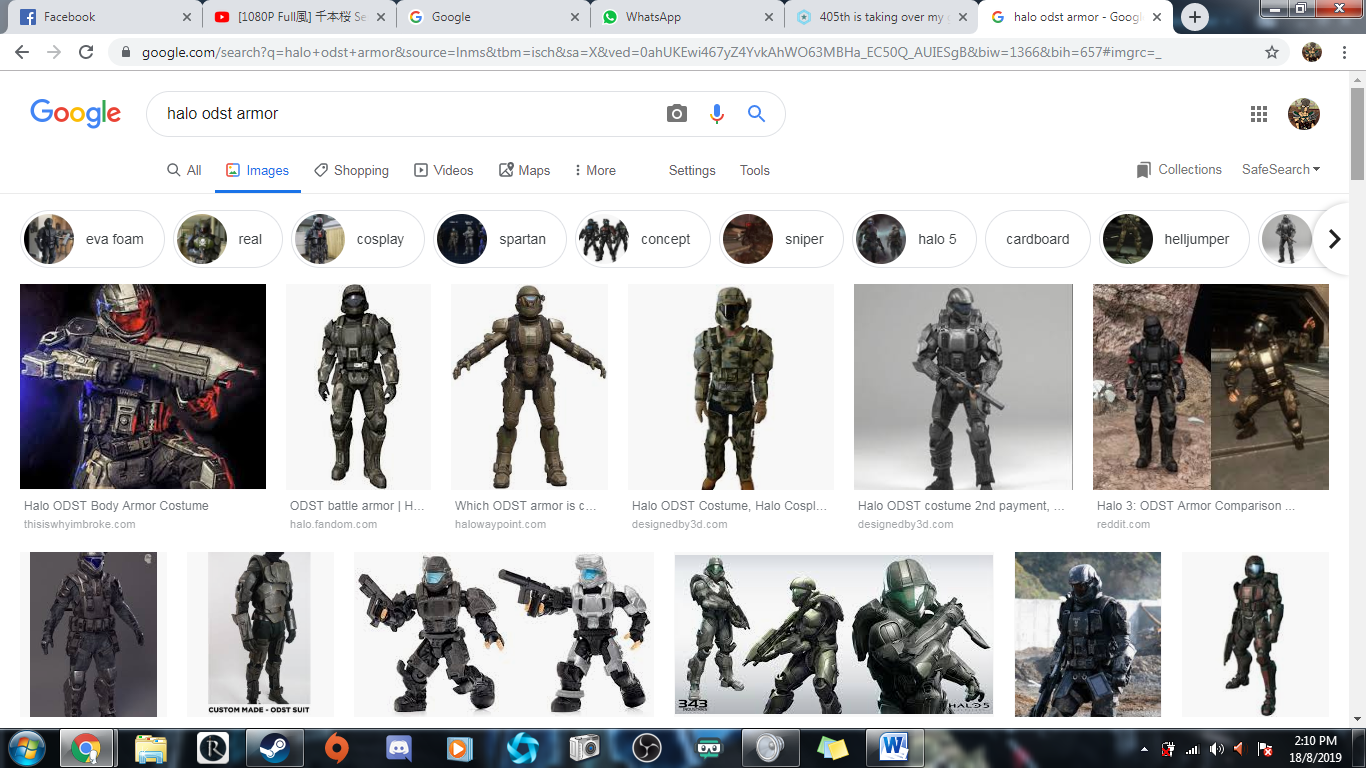Open the Halo 3: ODST Armor Comparison image
Viewport: 1366px width, 768px height.
pos(1211,386)
